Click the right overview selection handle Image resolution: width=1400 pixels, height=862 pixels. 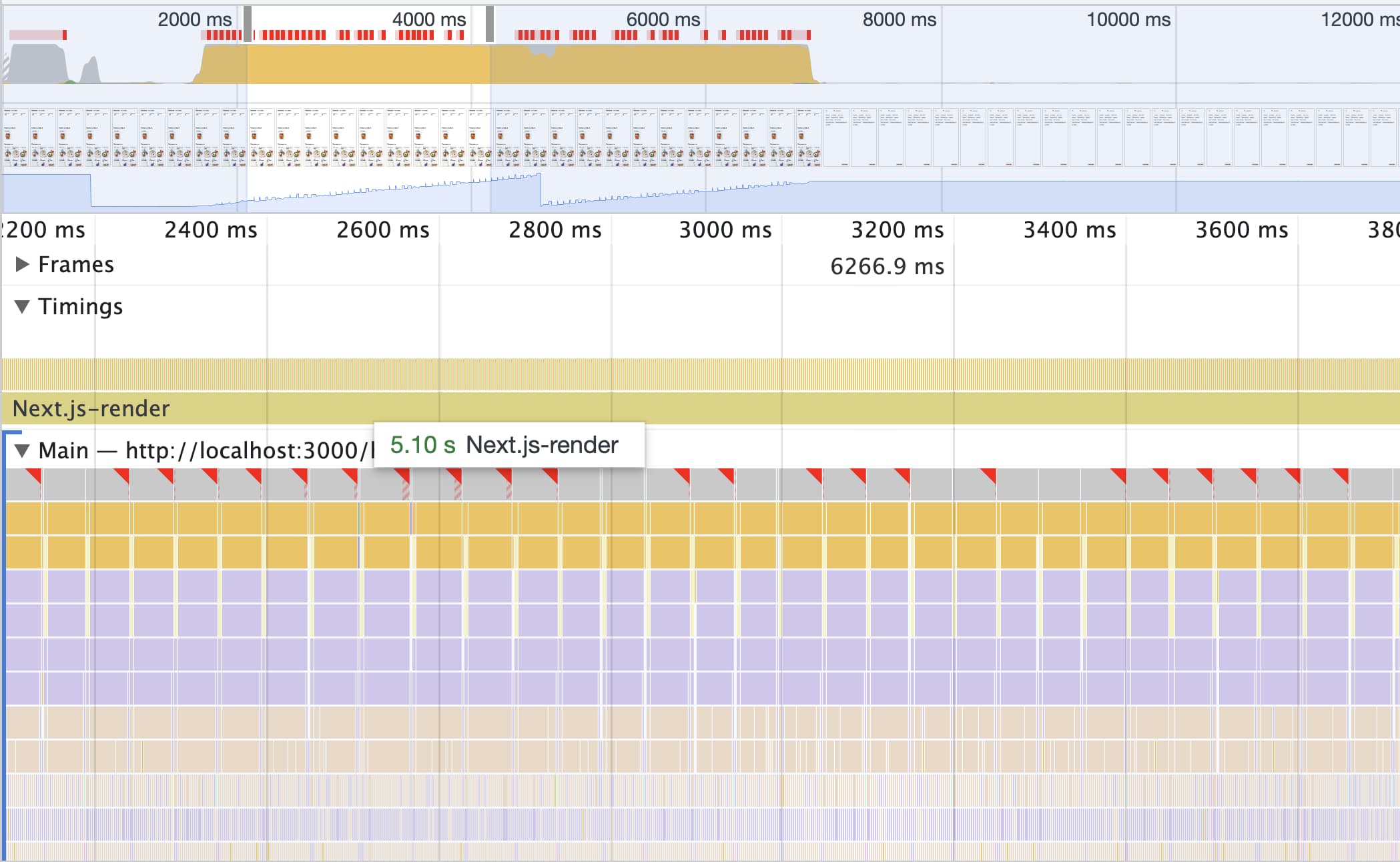click(x=490, y=24)
